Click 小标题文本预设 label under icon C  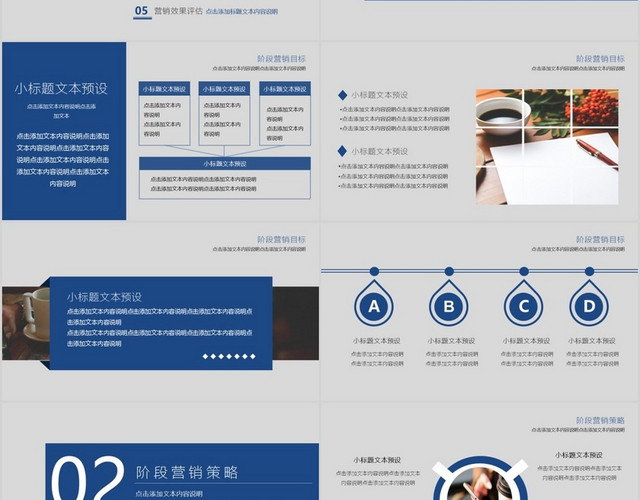coord(526,340)
